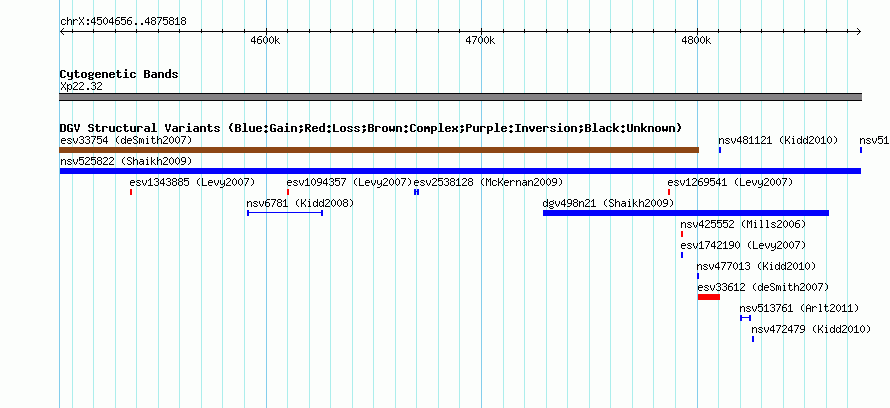Select the long blue nsv525822 gain bar
Screen dimensions: 890x408
point(460,171)
